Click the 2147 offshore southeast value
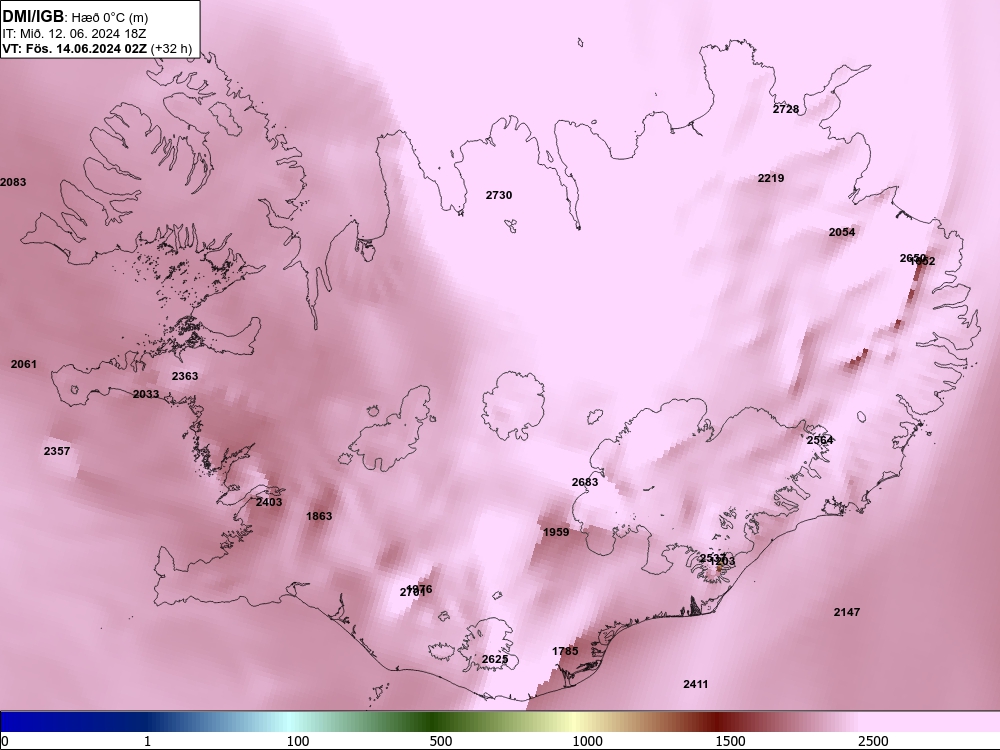Viewport: 1000px width, 750px height. coord(847,612)
